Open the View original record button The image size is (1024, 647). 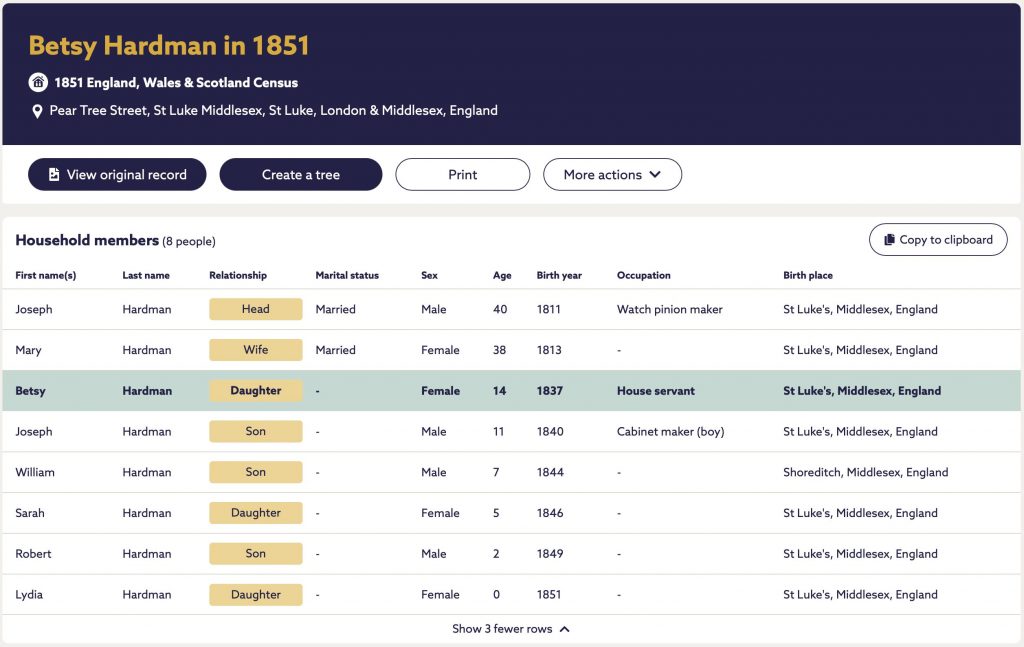pos(117,174)
